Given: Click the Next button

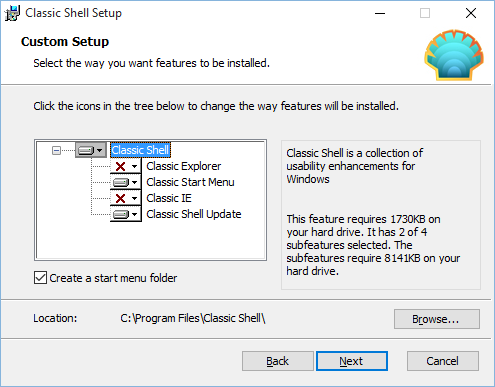Looking at the screenshot, I should click(352, 361).
